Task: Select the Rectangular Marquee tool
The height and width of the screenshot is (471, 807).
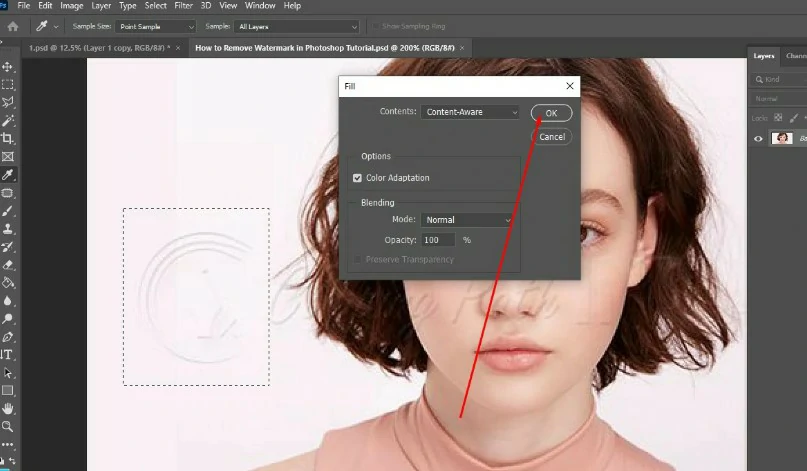Action: pyautogui.click(x=8, y=85)
